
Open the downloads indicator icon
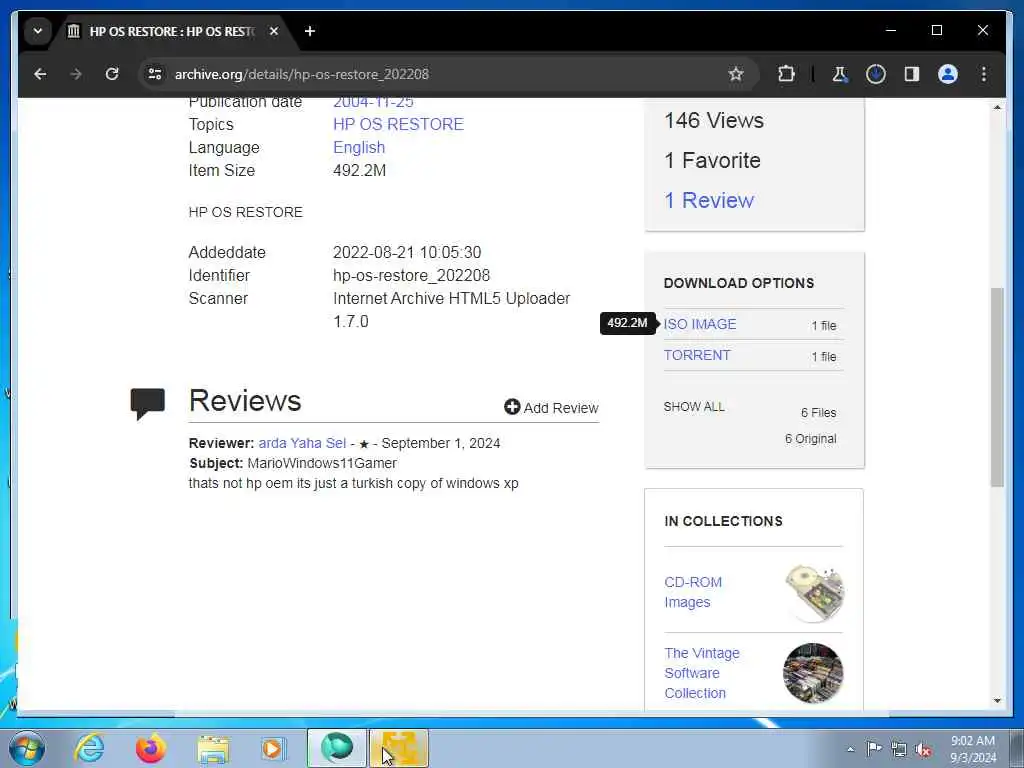coord(876,74)
